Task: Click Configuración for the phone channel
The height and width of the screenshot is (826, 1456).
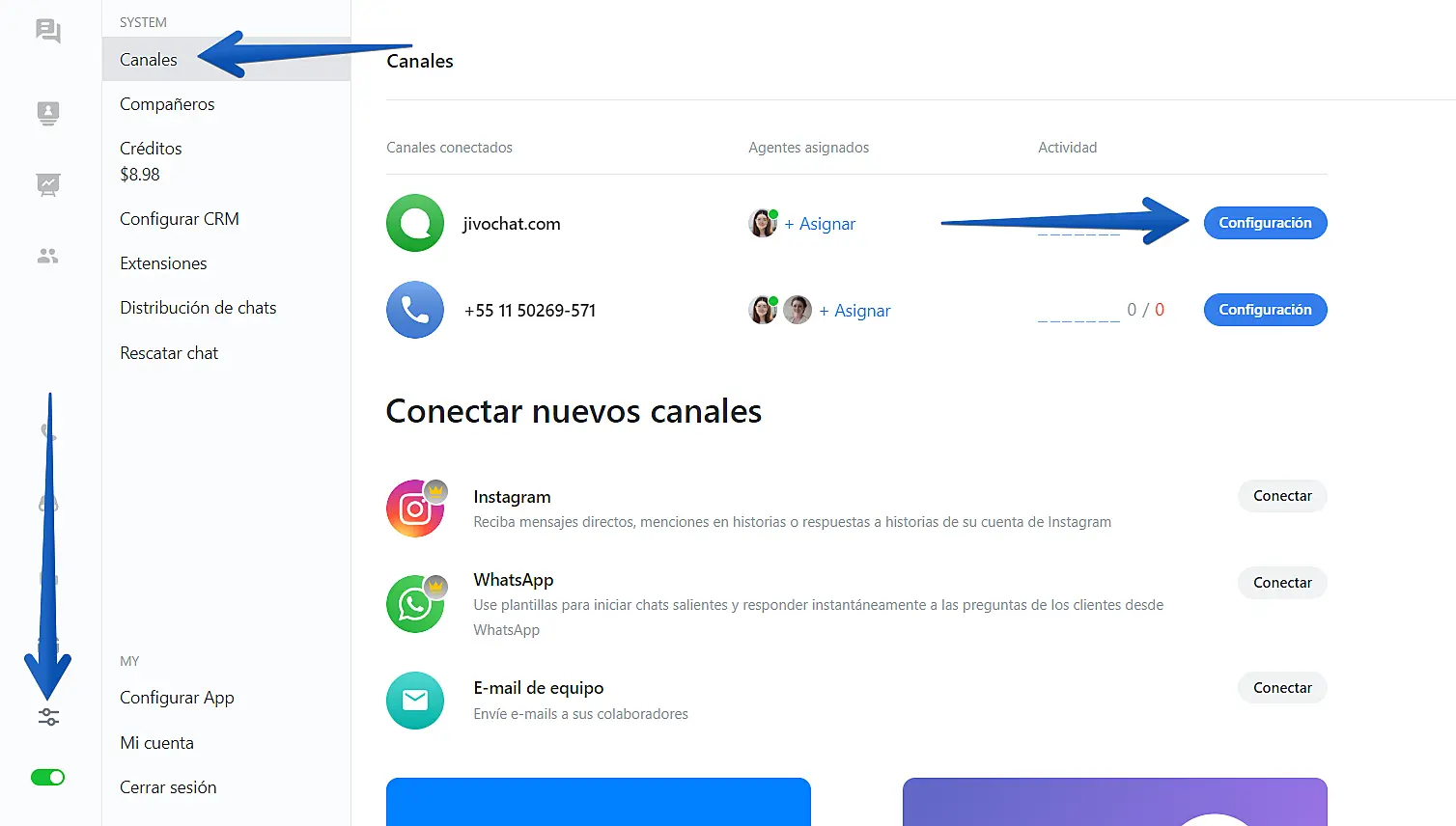Action: pos(1265,310)
